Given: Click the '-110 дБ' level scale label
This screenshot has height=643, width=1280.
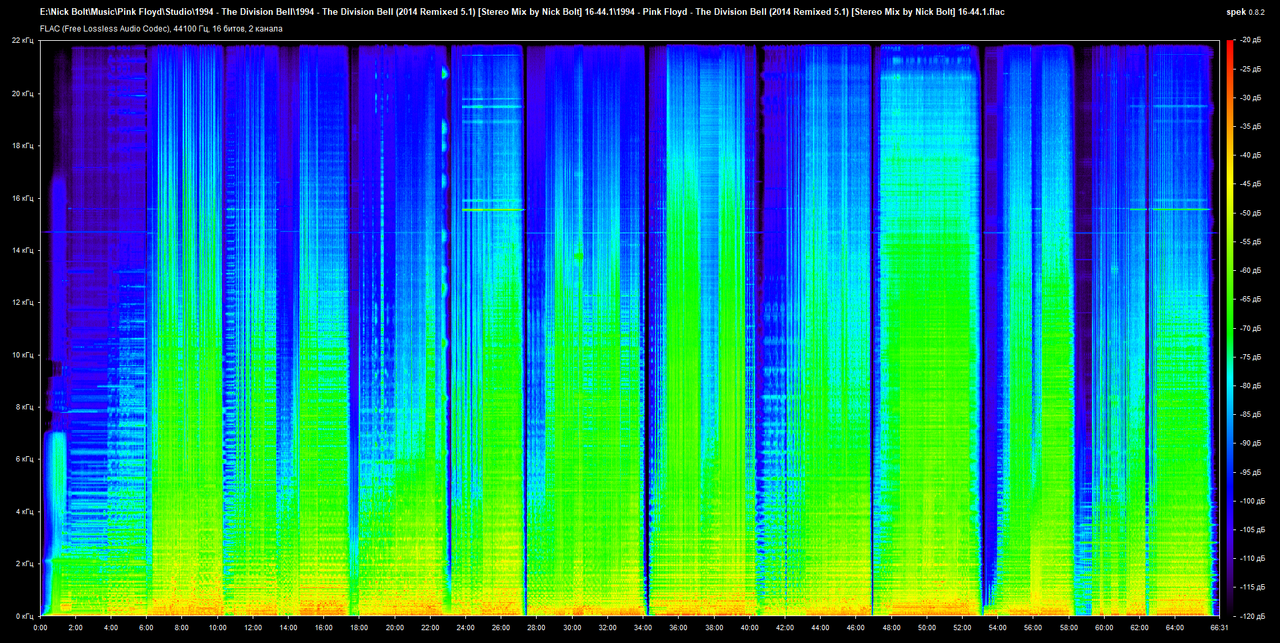Looking at the screenshot, I should pos(1253,558).
